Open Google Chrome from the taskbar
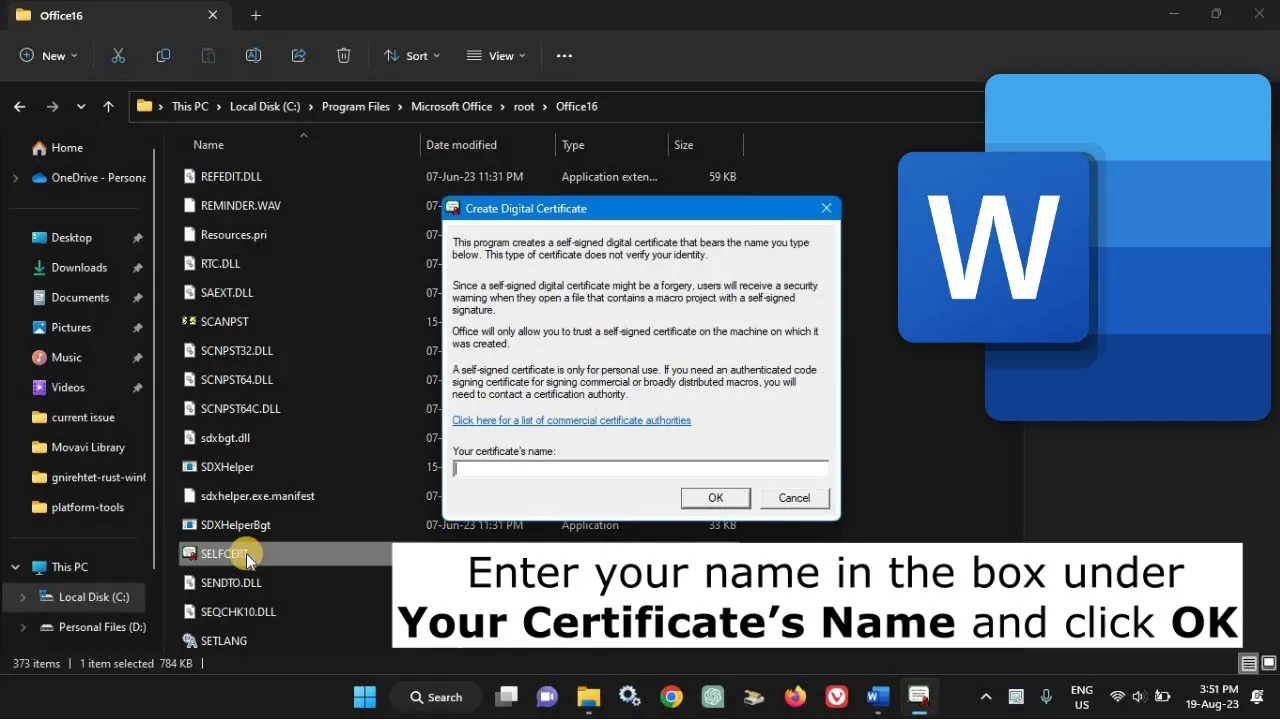Viewport: 1280px width, 720px height. point(671,697)
